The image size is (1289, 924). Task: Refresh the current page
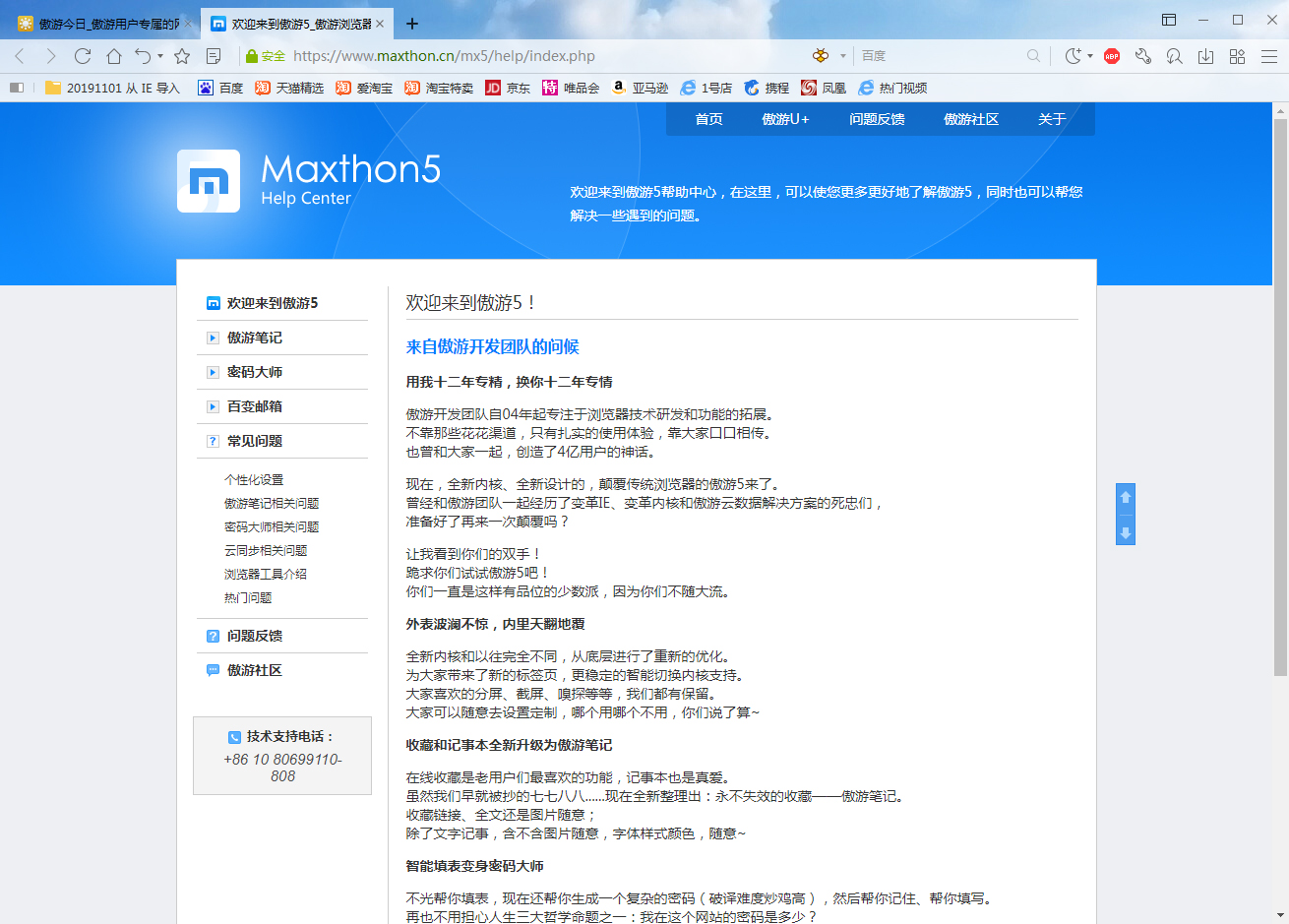click(82, 56)
